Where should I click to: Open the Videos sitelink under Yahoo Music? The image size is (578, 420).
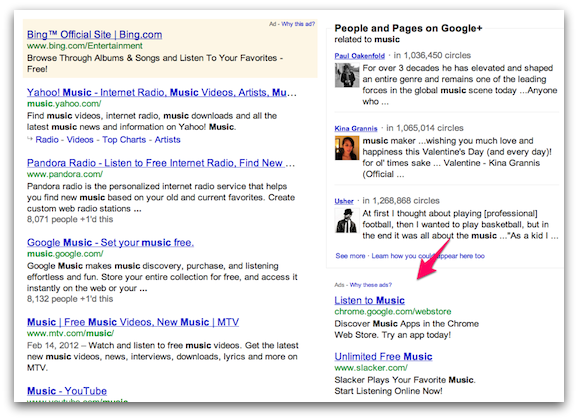[x=80, y=140]
